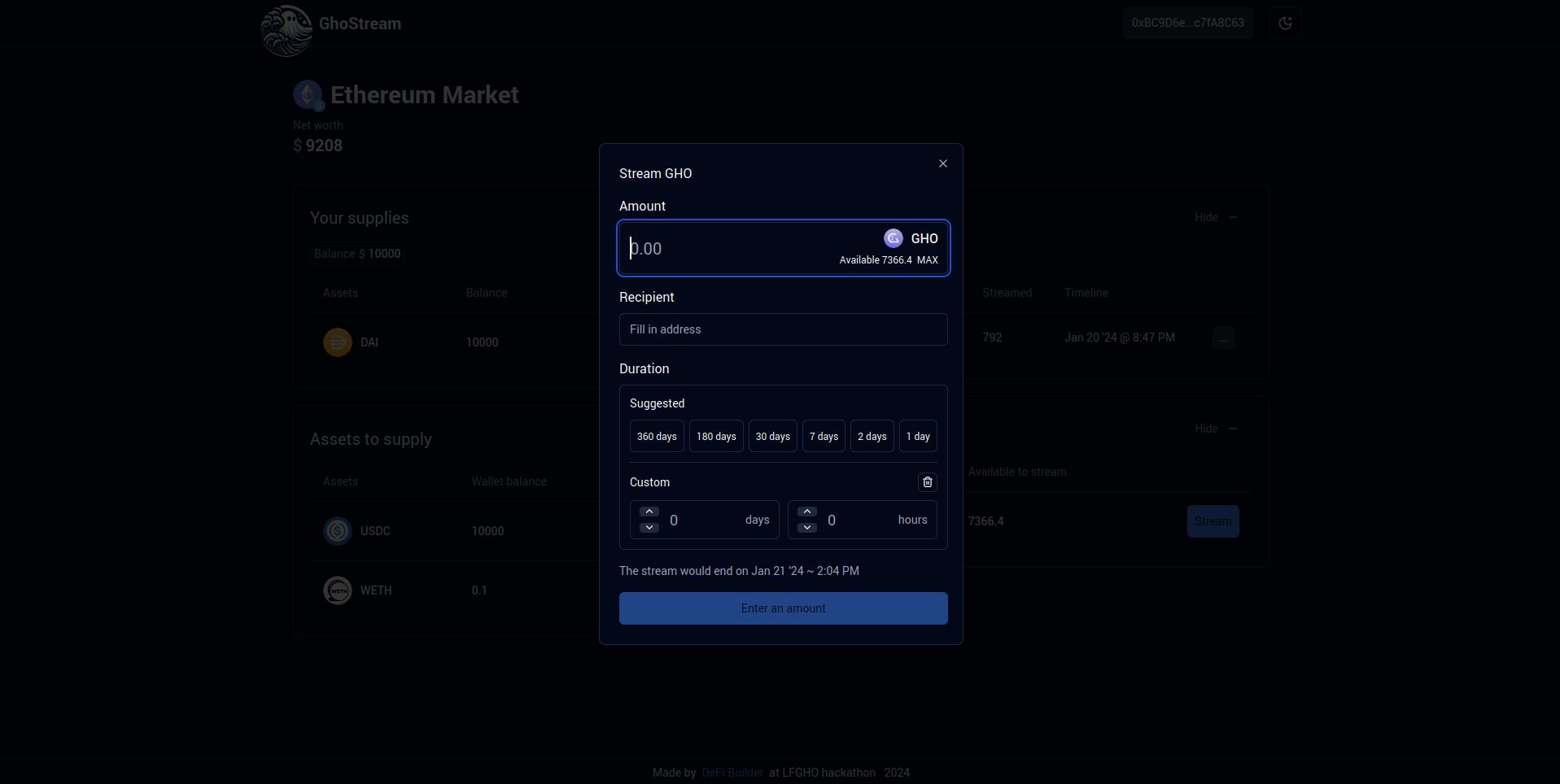Open the DeFi Builder footer link
This screenshot has height=784, width=1560.
[x=732, y=773]
